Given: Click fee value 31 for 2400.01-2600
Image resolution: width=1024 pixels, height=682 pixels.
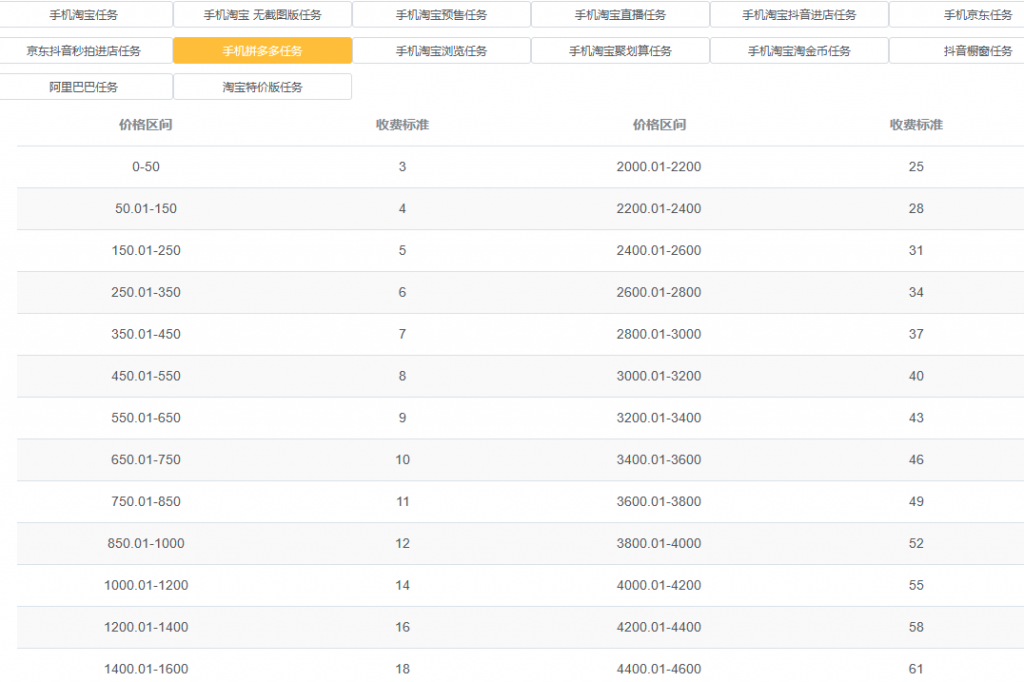Looking at the screenshot, I should [916, 250].
